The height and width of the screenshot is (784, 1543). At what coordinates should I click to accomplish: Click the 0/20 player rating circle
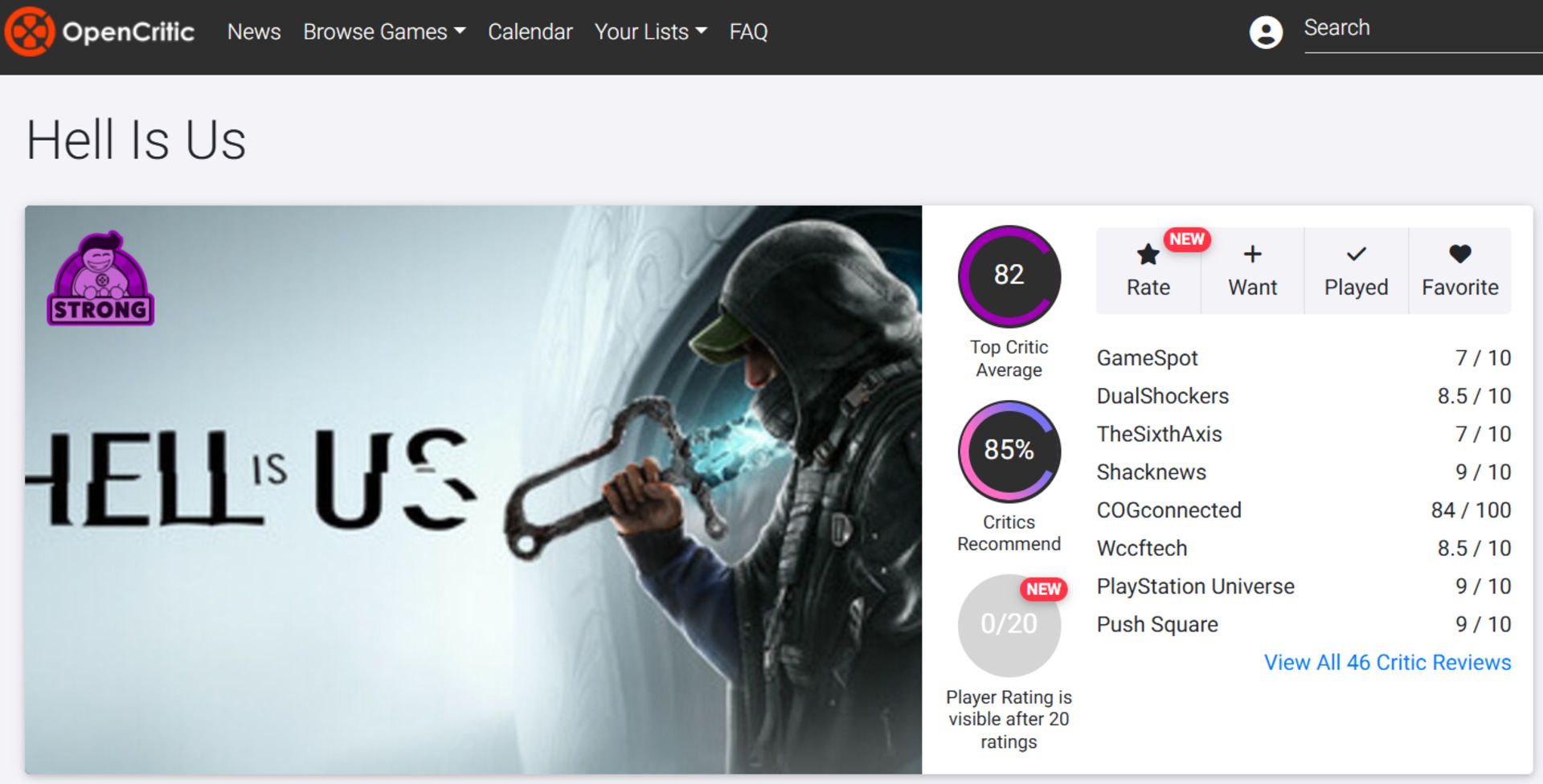(1009, 625)
